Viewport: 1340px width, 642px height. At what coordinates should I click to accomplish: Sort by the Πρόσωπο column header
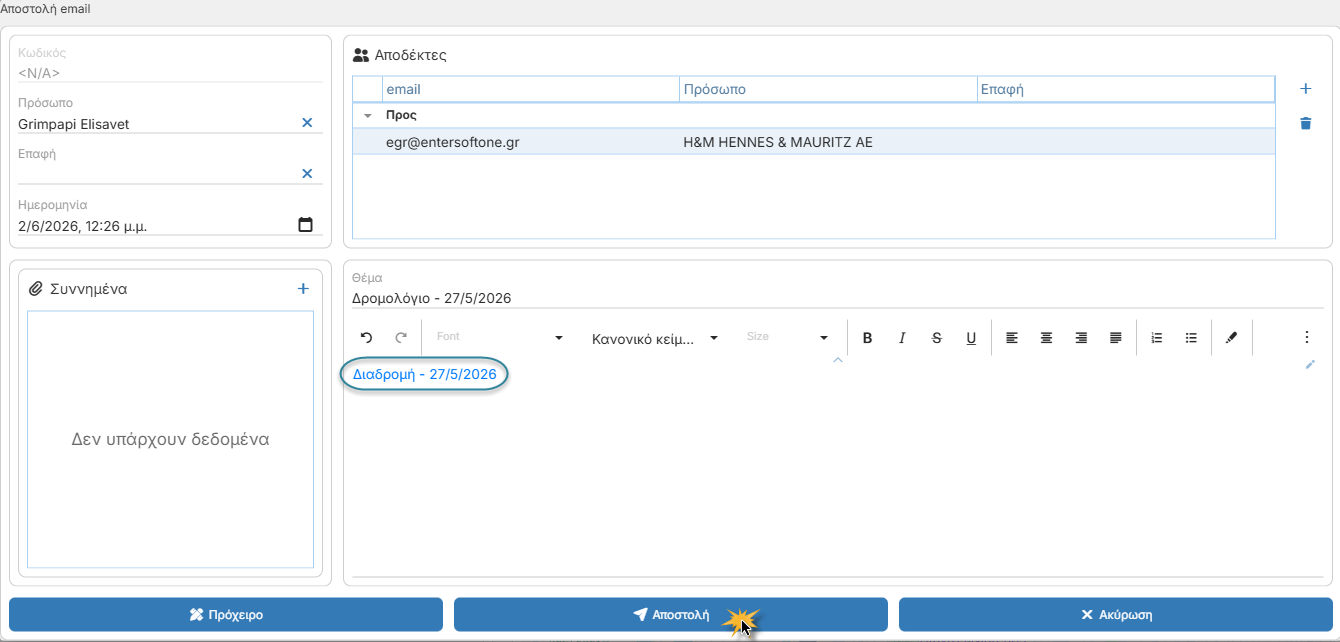[x=828, y=89]
